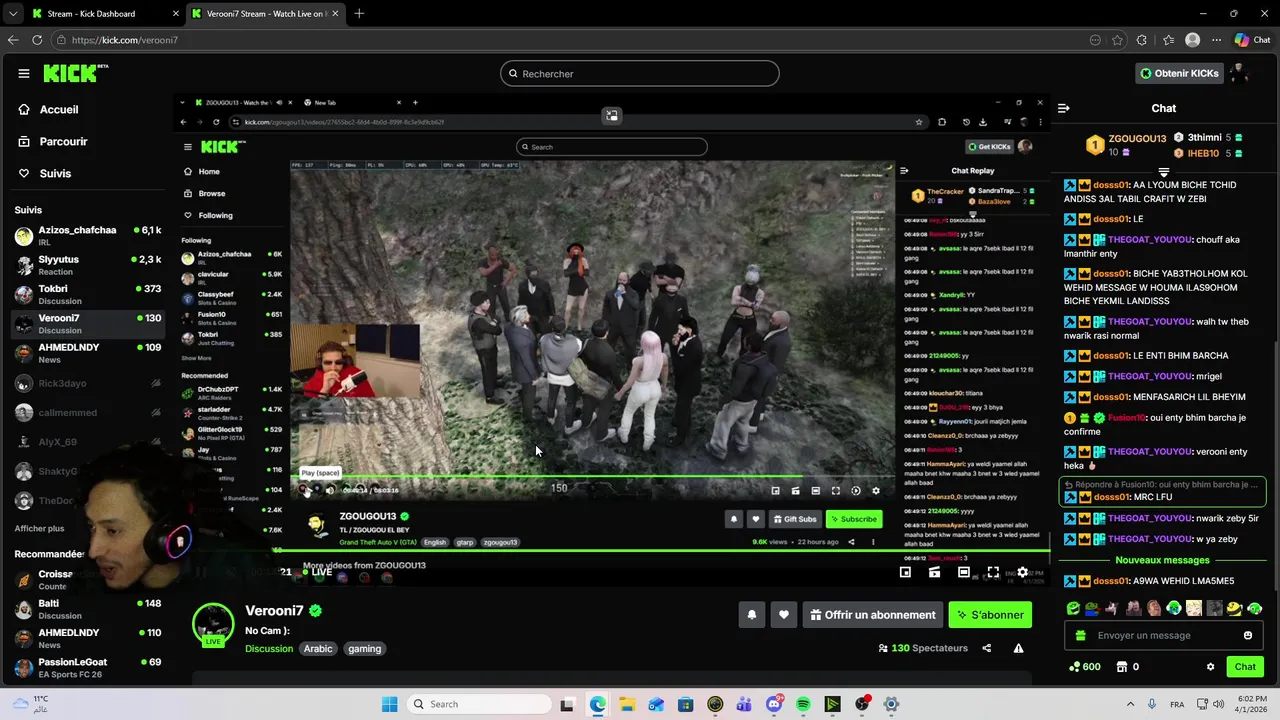Toggle follow heart for Verooni7
Screen dimensions: 1280x720
[x=784, y=615]
